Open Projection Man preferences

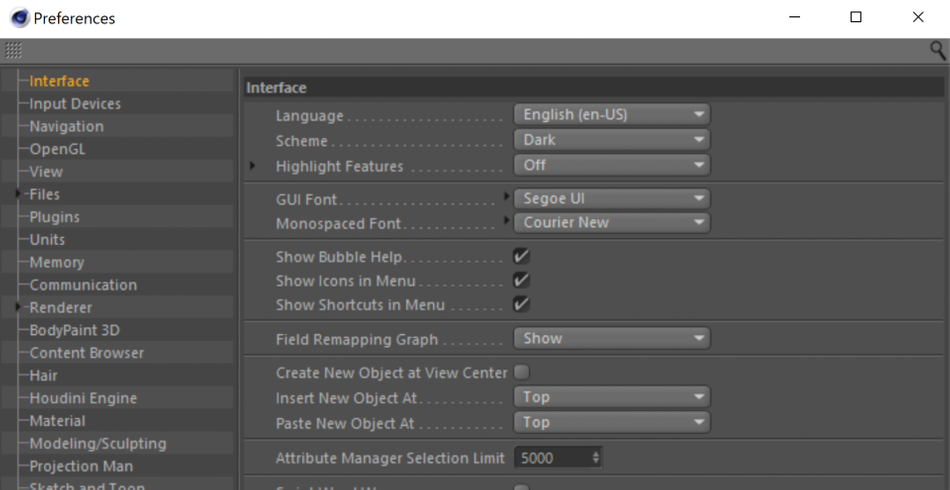pos(81,466)
